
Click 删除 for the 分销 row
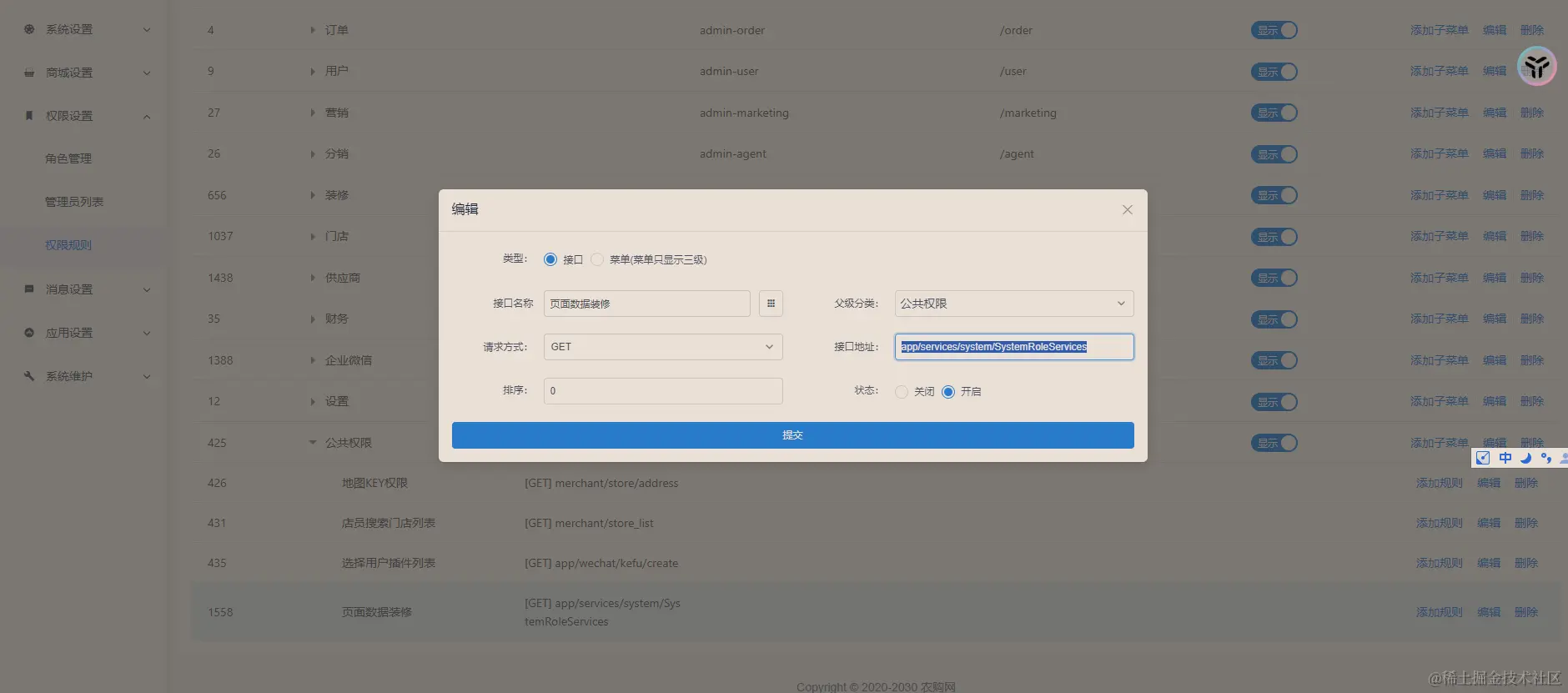tap(1532, 153)
